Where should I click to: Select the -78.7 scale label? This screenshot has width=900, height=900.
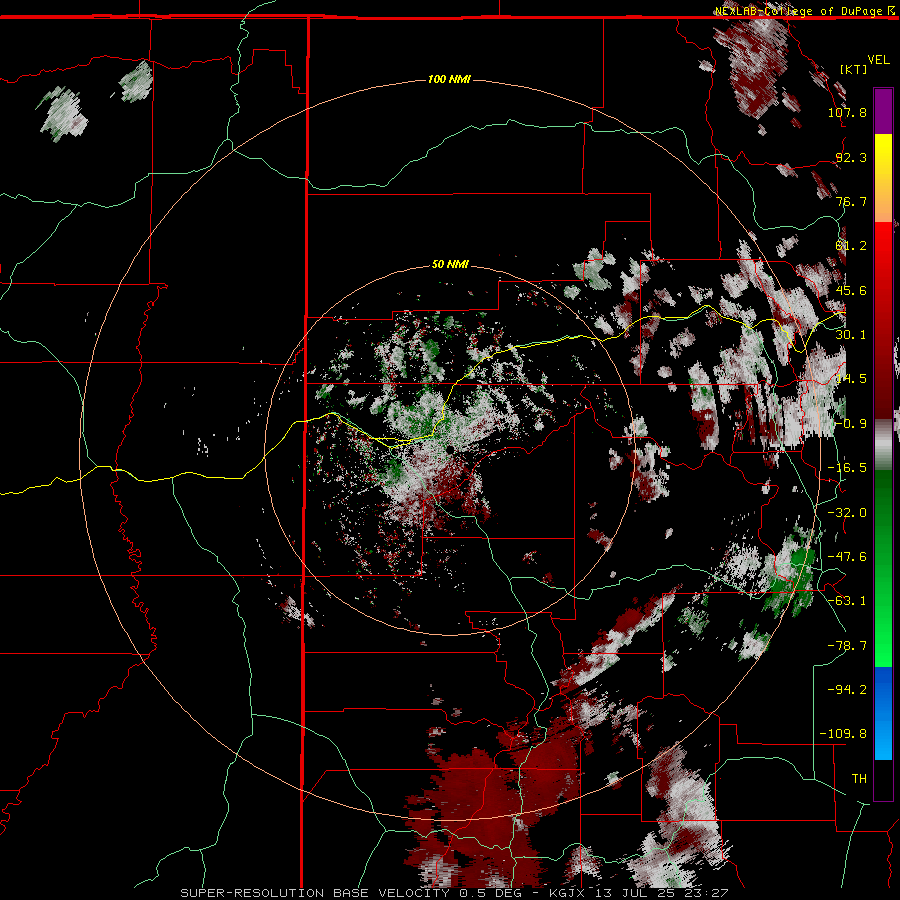pos(847,646)
